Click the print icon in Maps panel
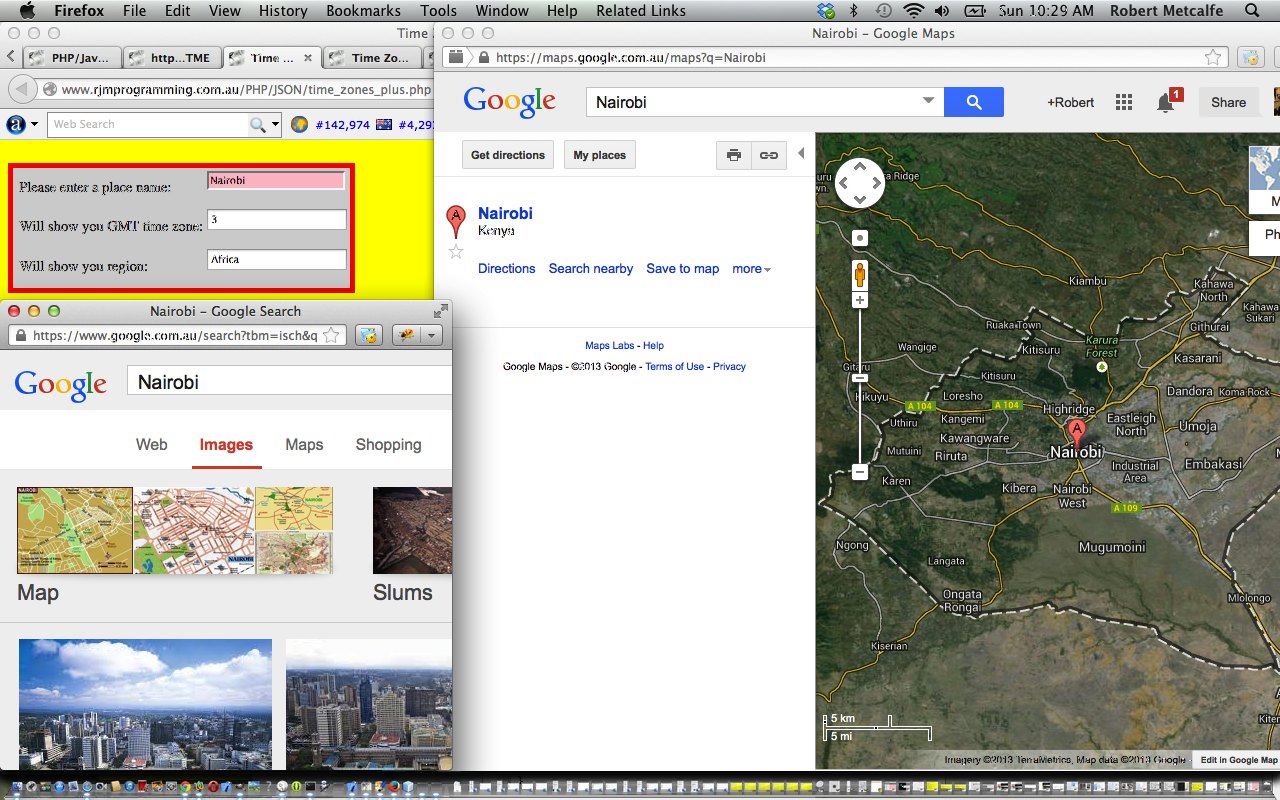 (734, 155)
